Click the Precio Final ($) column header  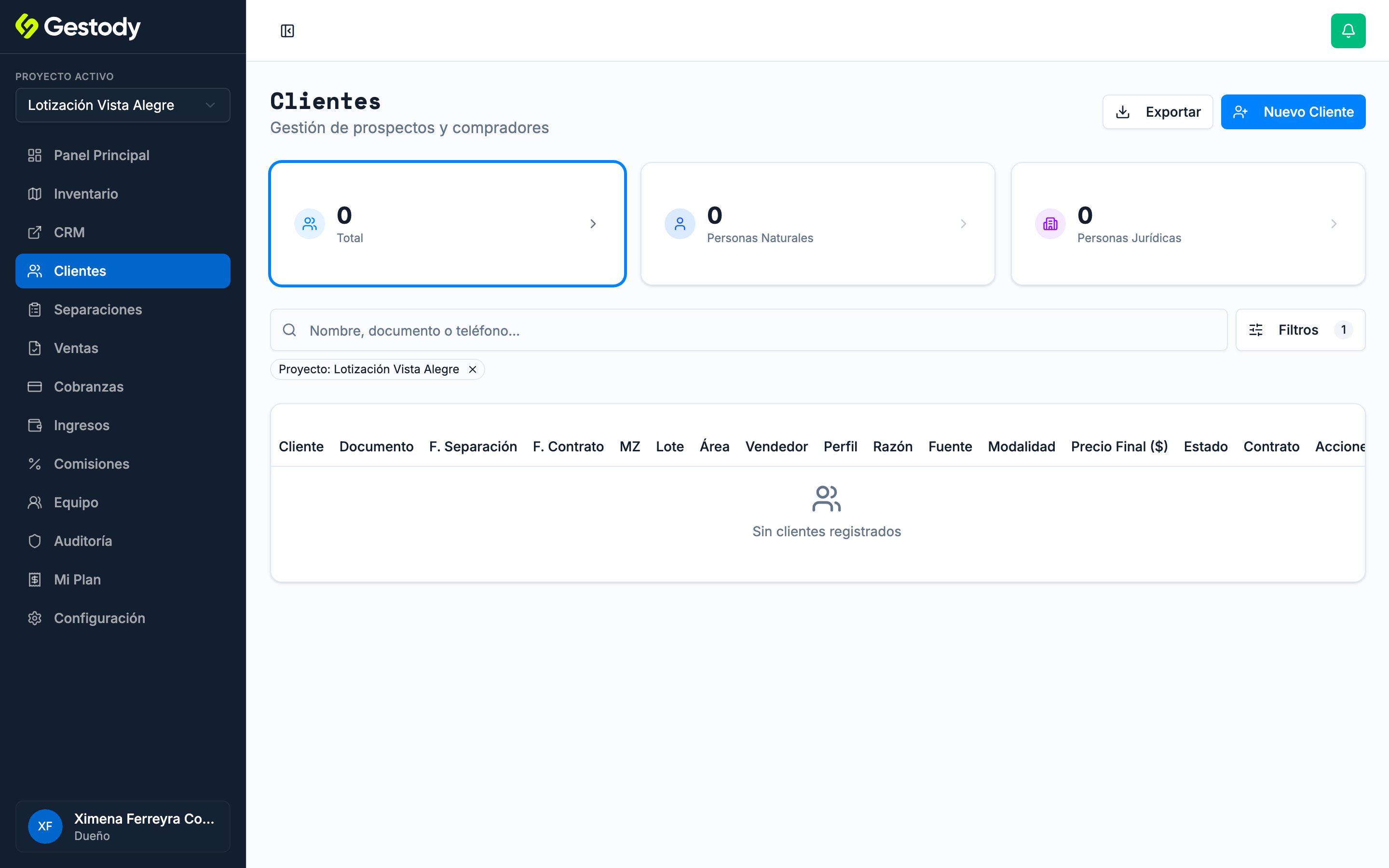pyautogui.click(x=1118, y=447)
